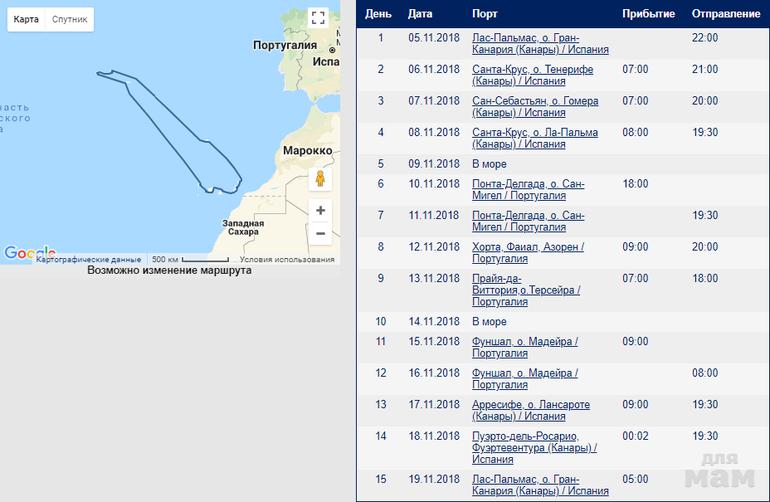Open Санта-Крус, о. Ла-Пальма port link
The width and height of the screenshot is (770, 502).
(x=534, y=132)
